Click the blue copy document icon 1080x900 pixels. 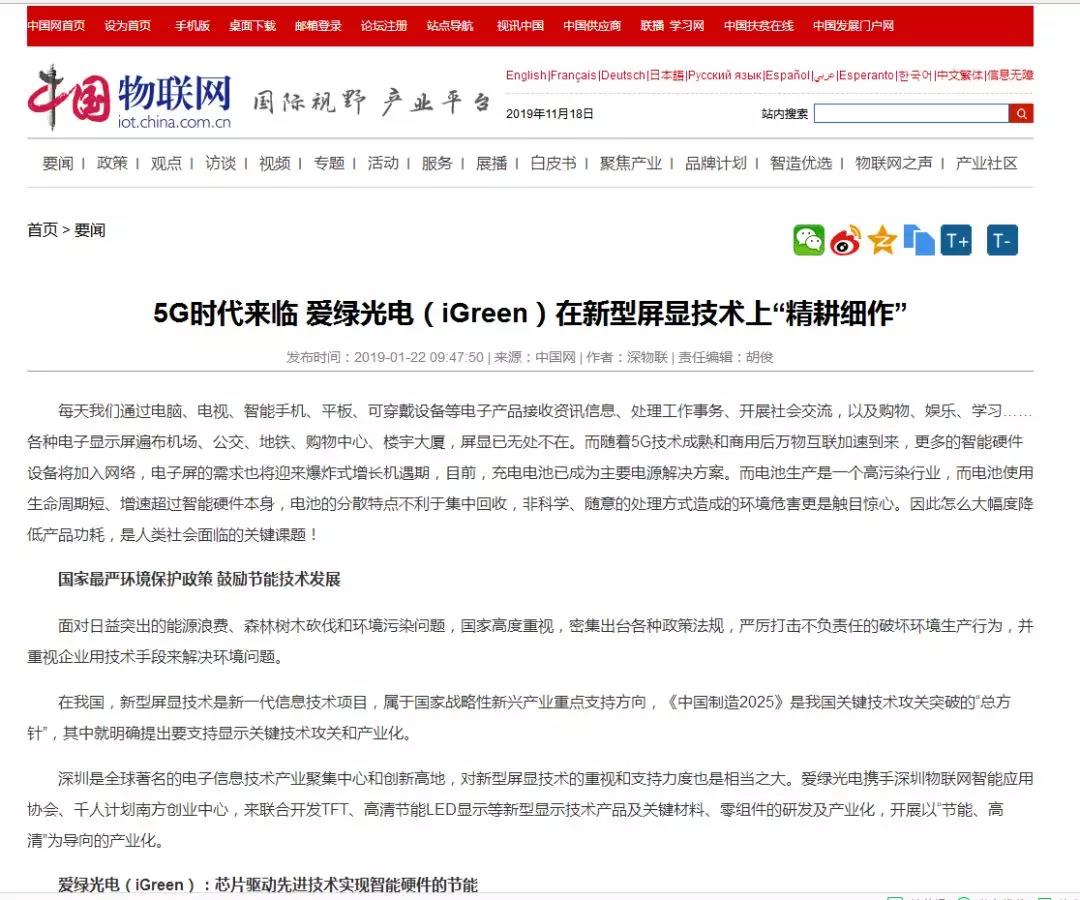pos(919,240)
